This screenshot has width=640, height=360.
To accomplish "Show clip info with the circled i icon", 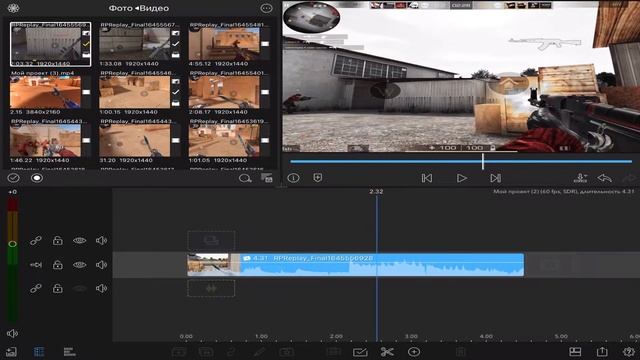I will point(293,178).
